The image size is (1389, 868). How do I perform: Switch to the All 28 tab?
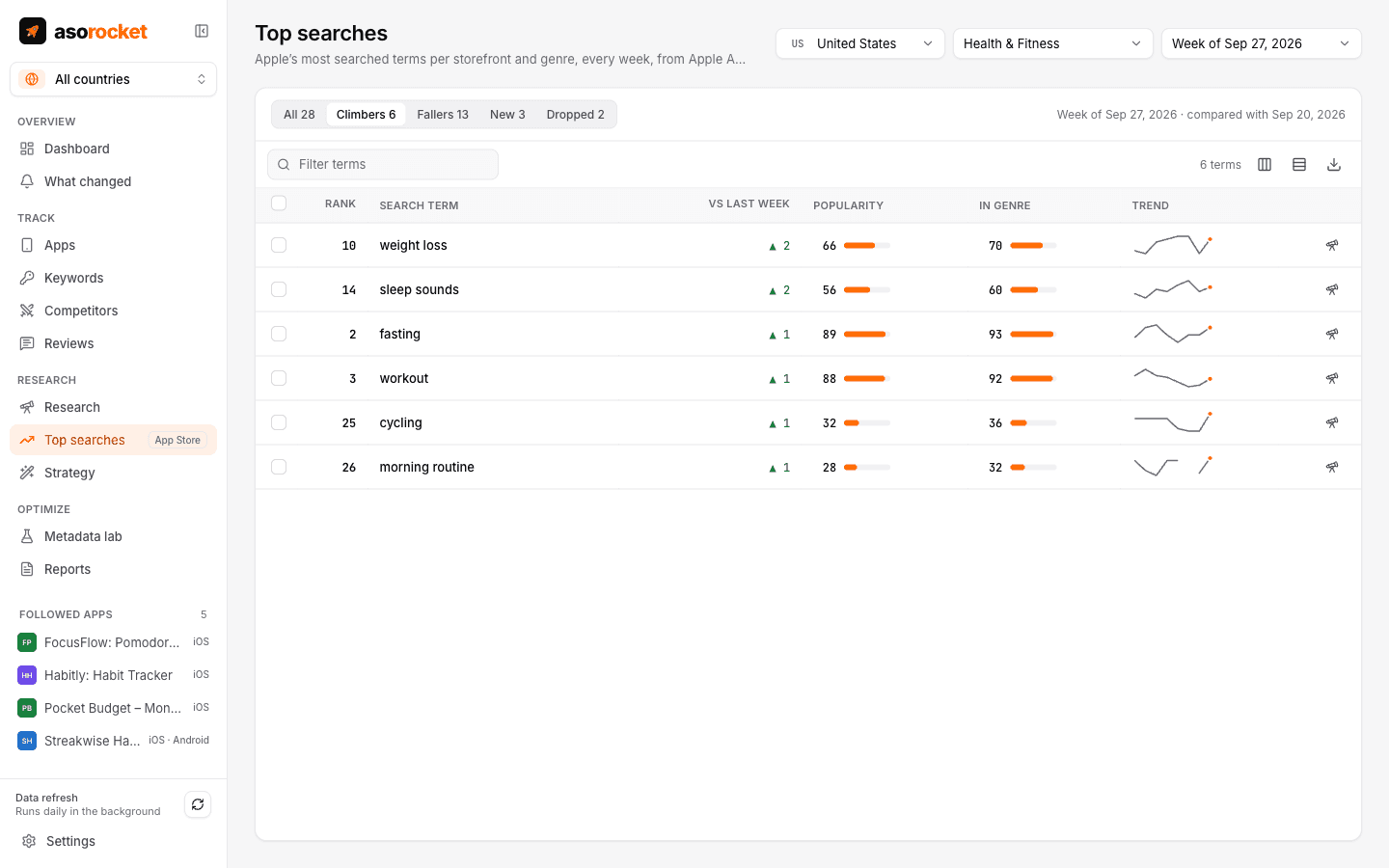coord(299,115)
